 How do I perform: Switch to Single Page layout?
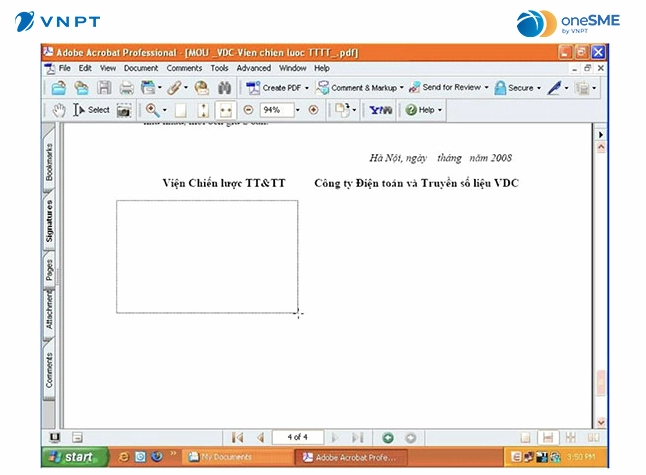(x=525, y=438)
